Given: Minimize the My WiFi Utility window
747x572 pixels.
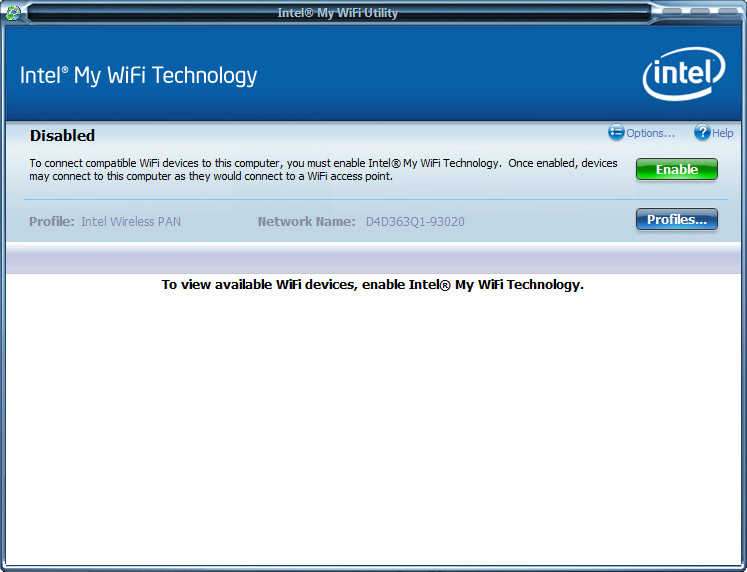Looking at the screenshot, I should pos(671,11).
